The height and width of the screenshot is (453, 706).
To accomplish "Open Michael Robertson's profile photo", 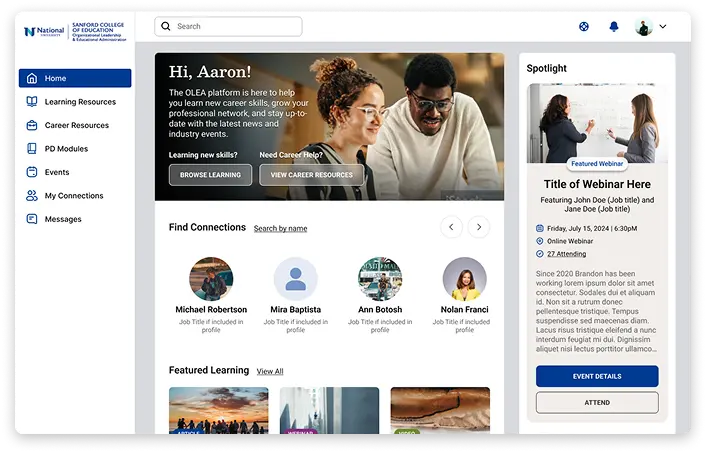I will 211,279.
